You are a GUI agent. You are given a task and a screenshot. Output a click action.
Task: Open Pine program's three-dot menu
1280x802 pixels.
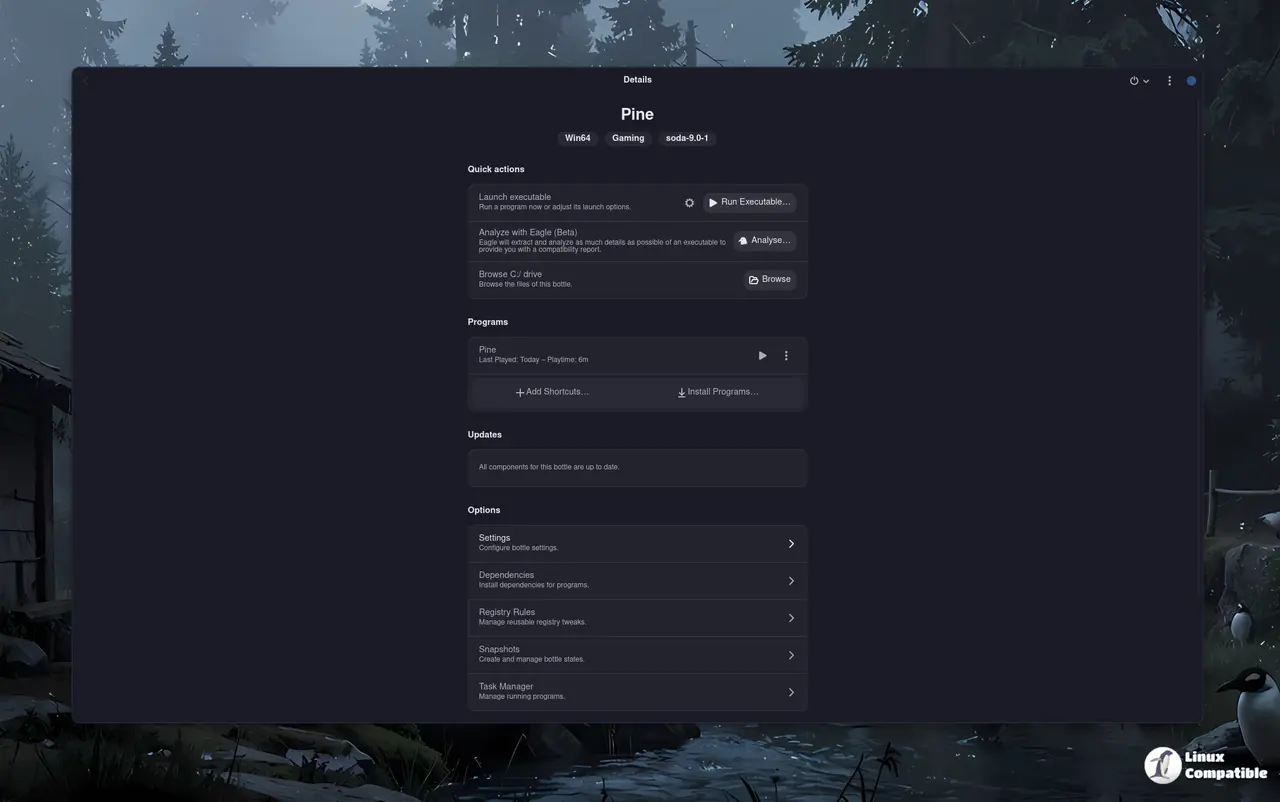786,356
